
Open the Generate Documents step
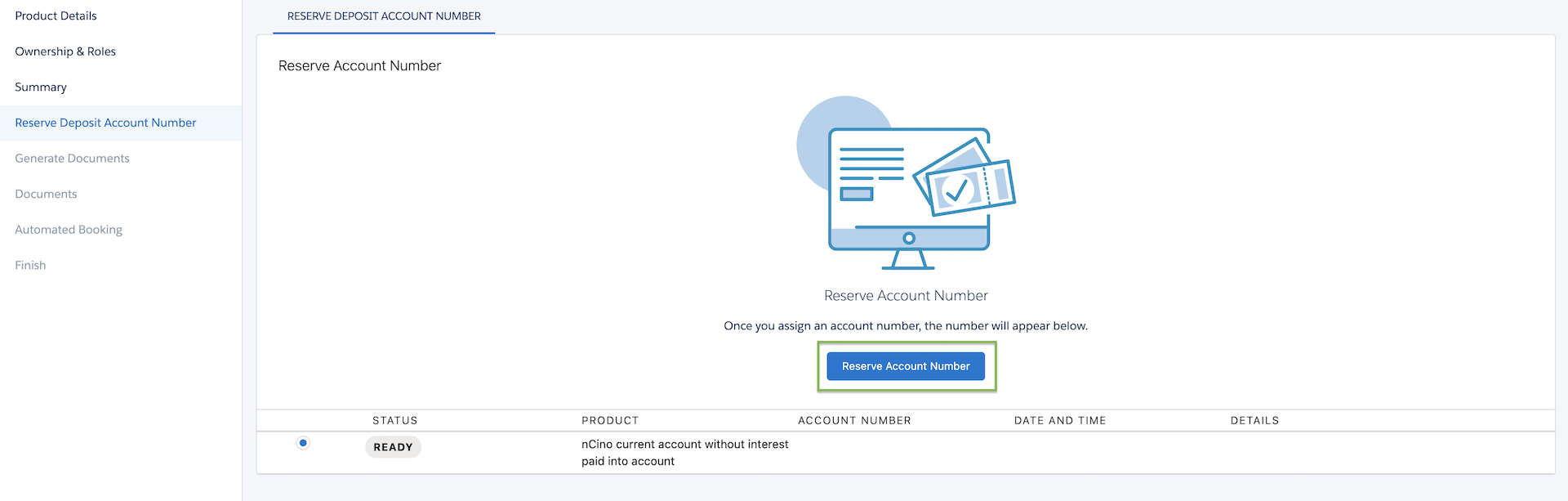click(72, 159)
